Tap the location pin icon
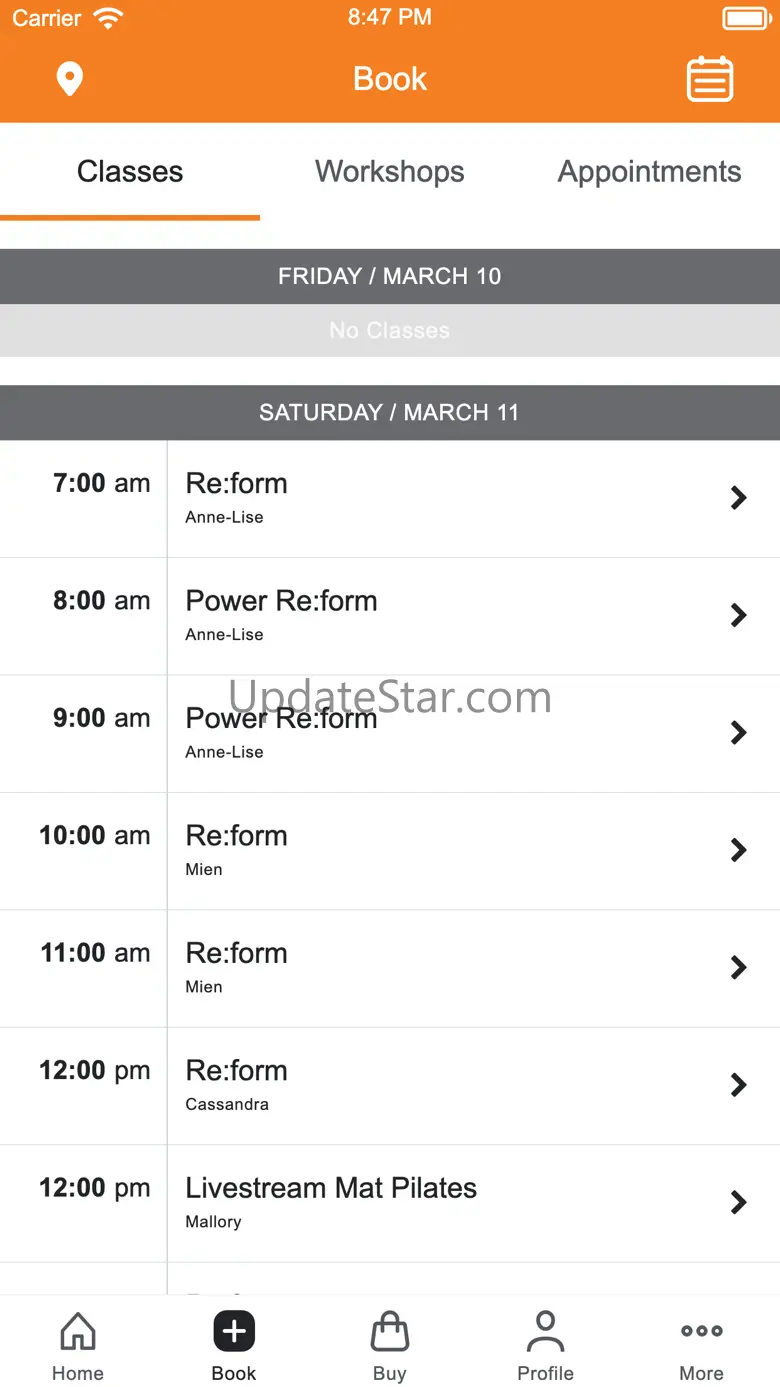 point(69,79)
